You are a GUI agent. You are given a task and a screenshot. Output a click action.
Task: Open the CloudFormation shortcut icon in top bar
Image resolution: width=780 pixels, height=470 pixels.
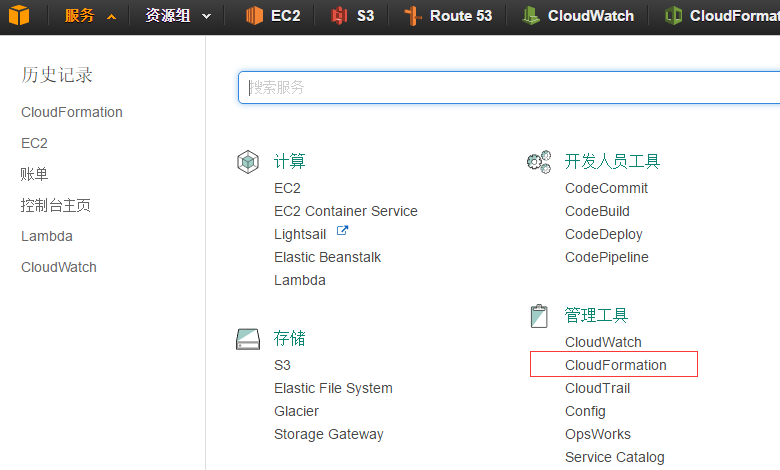[674, 16]
